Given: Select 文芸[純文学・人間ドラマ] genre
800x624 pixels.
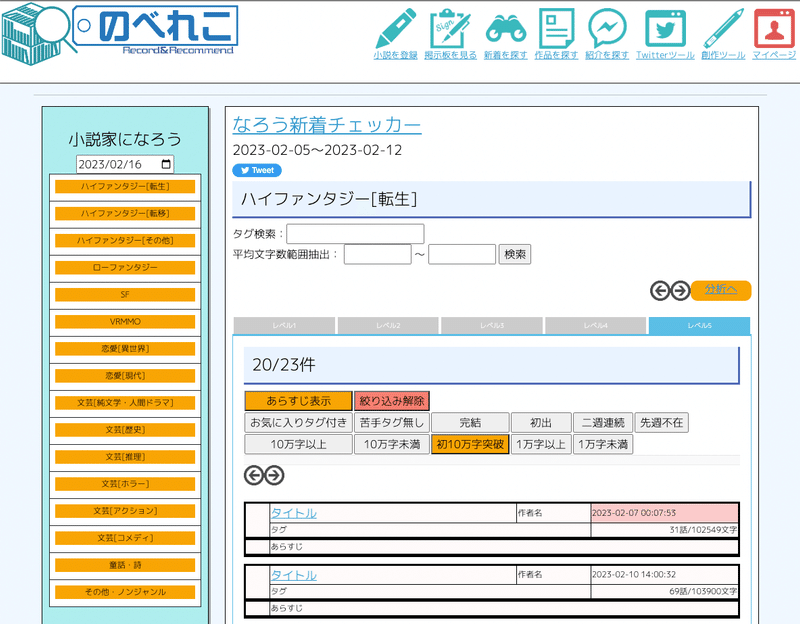Looking at the screenshot, I should [125, 403].
